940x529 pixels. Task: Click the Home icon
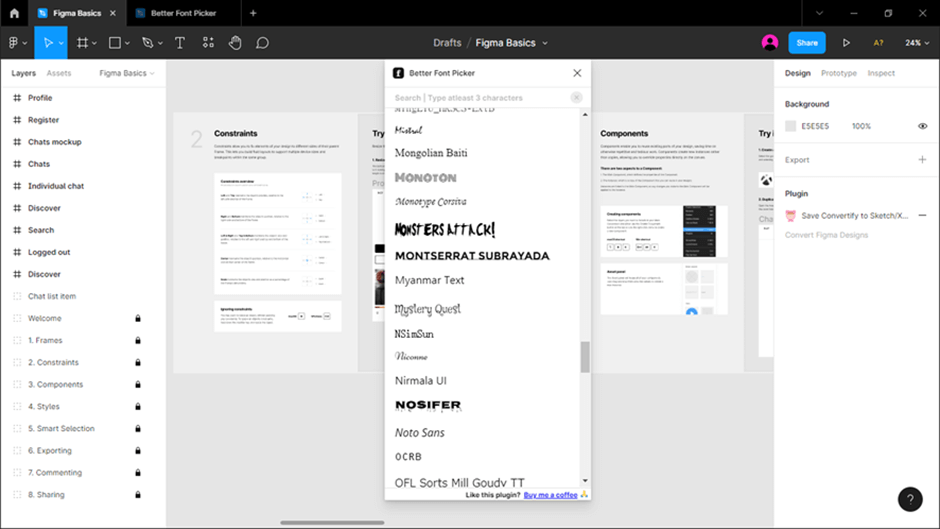(14, 13)
